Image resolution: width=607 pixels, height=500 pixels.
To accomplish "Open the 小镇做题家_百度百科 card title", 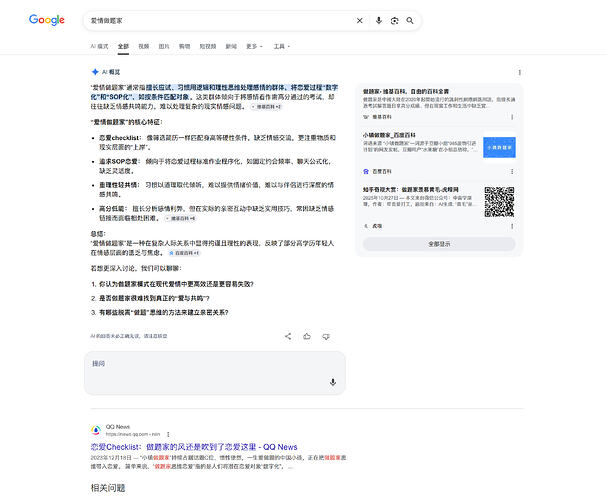I will [x=389, y=135].
